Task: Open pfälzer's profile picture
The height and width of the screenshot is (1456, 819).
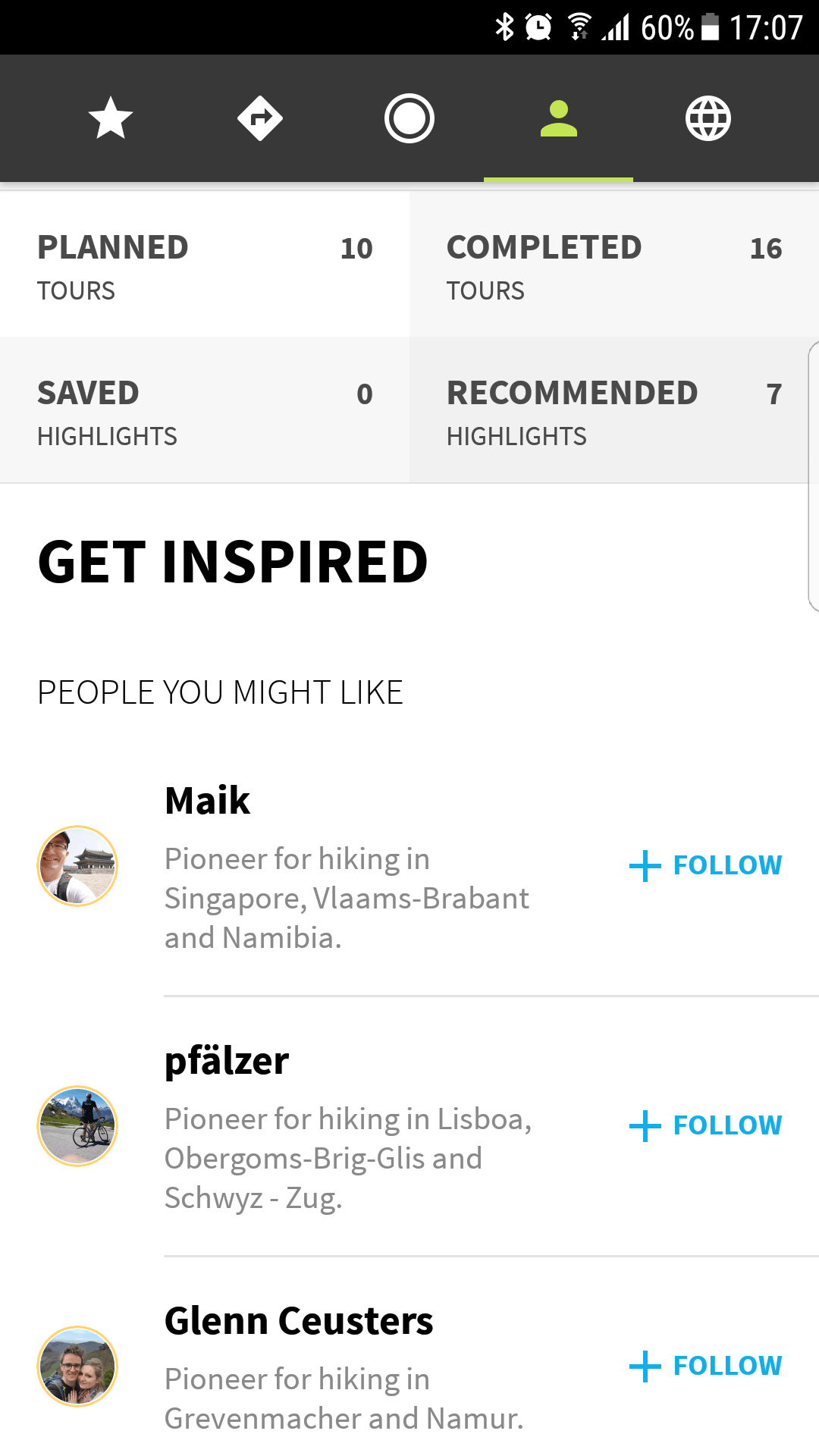Action: (x=77, y=1126)
